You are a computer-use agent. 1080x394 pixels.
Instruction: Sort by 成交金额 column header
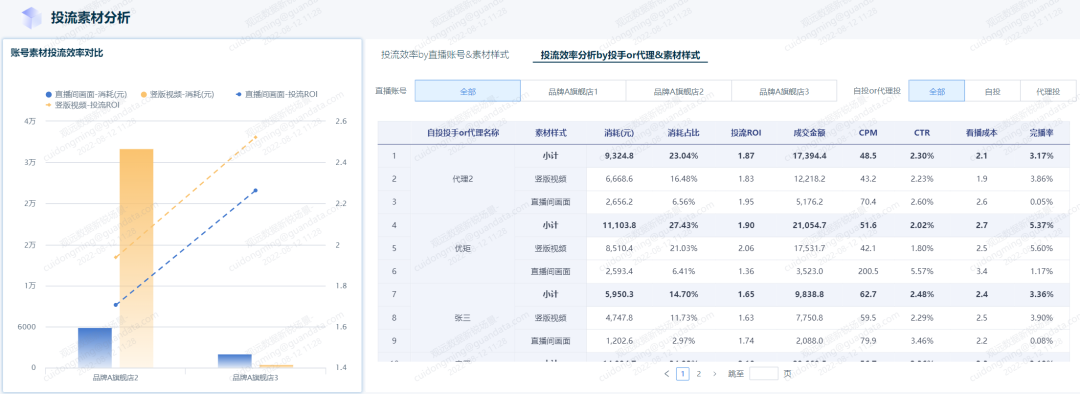(809, 132)
